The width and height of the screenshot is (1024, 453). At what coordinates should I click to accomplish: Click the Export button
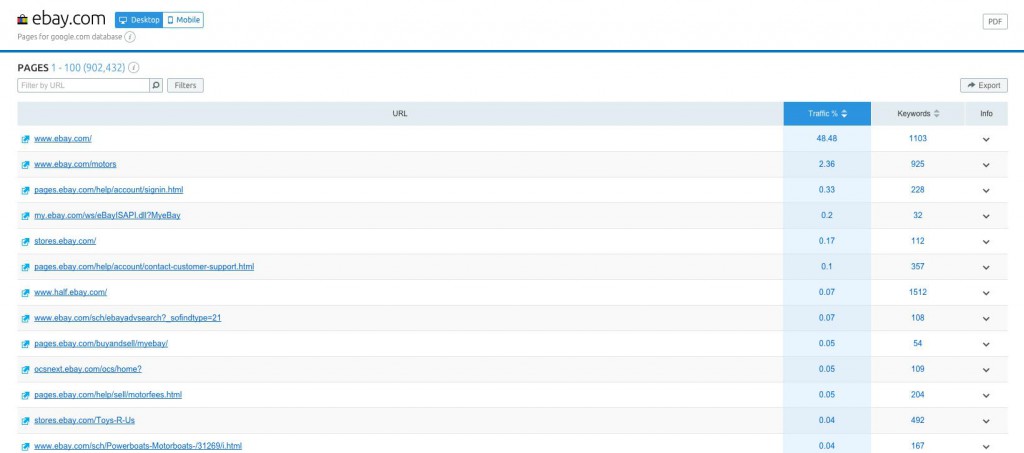pyautogui.click(x=984, y=86)
